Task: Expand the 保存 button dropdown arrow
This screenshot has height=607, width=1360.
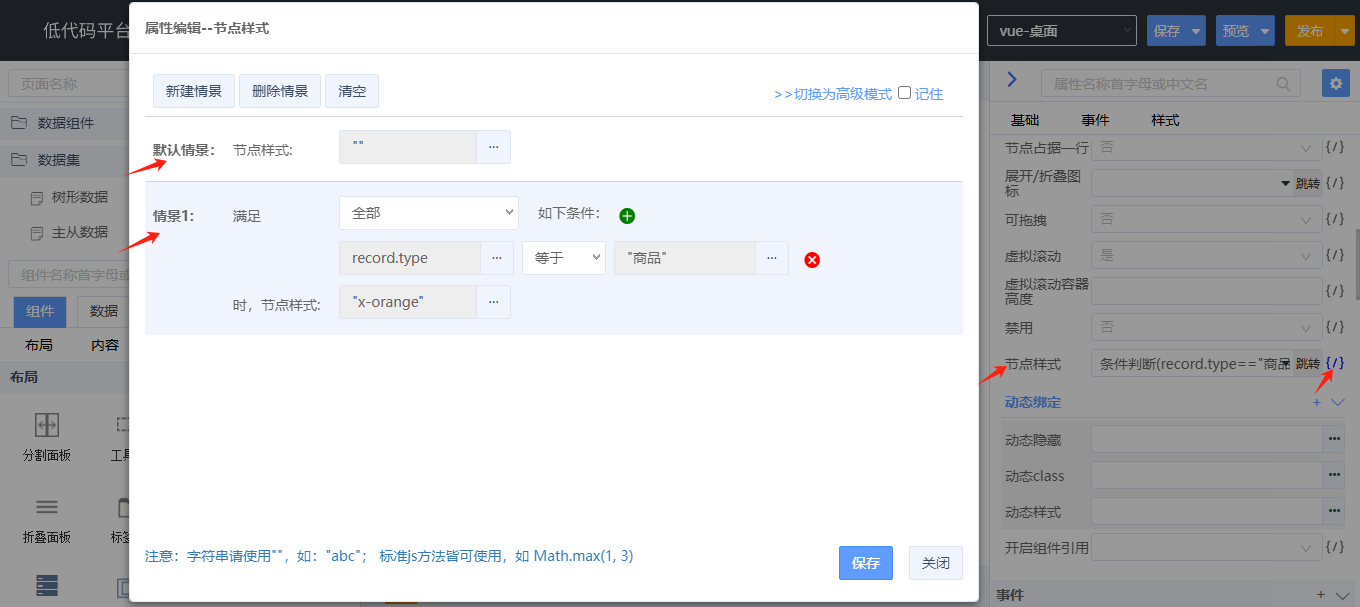Action: pyautogui.click(x=1196, y=31)
